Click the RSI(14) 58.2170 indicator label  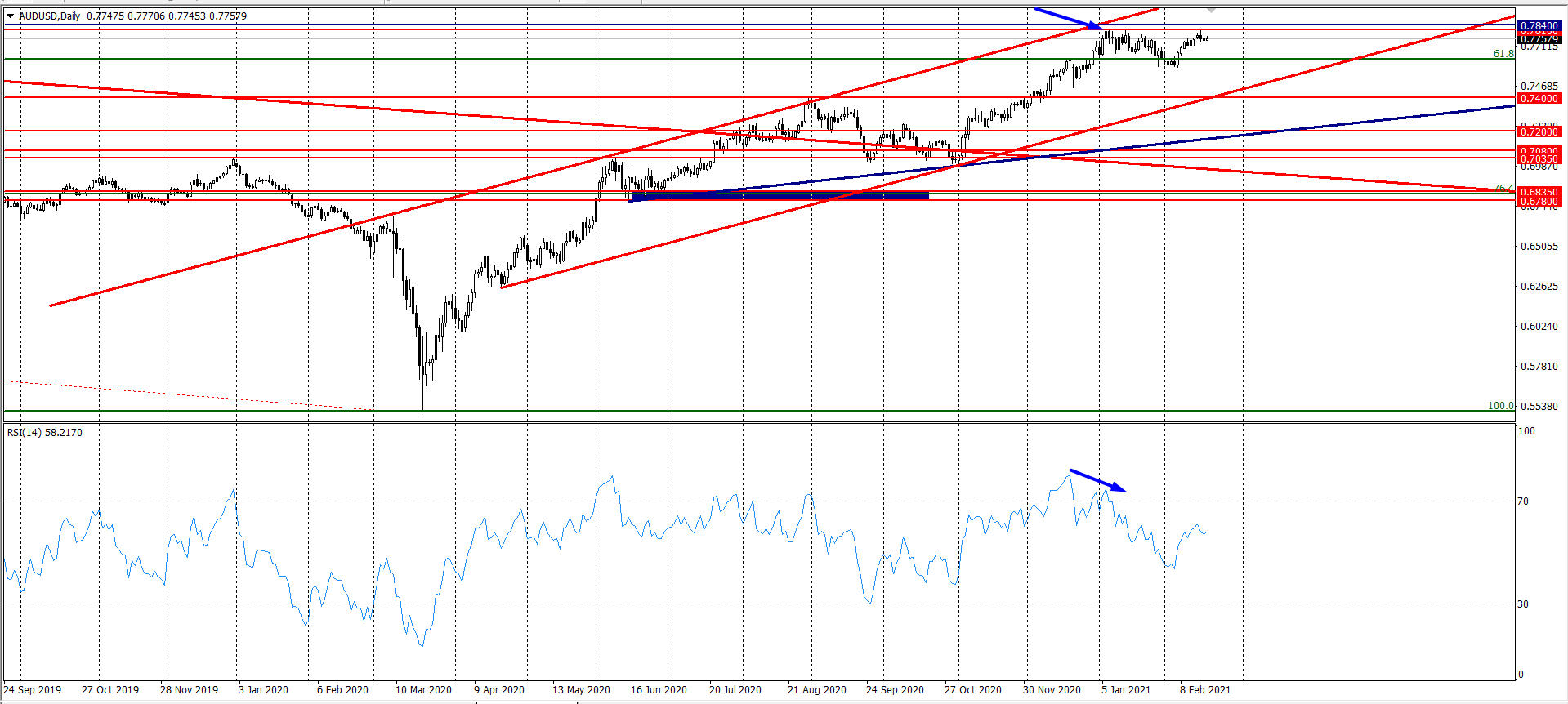pyautogui.click(x=45, y=432)
